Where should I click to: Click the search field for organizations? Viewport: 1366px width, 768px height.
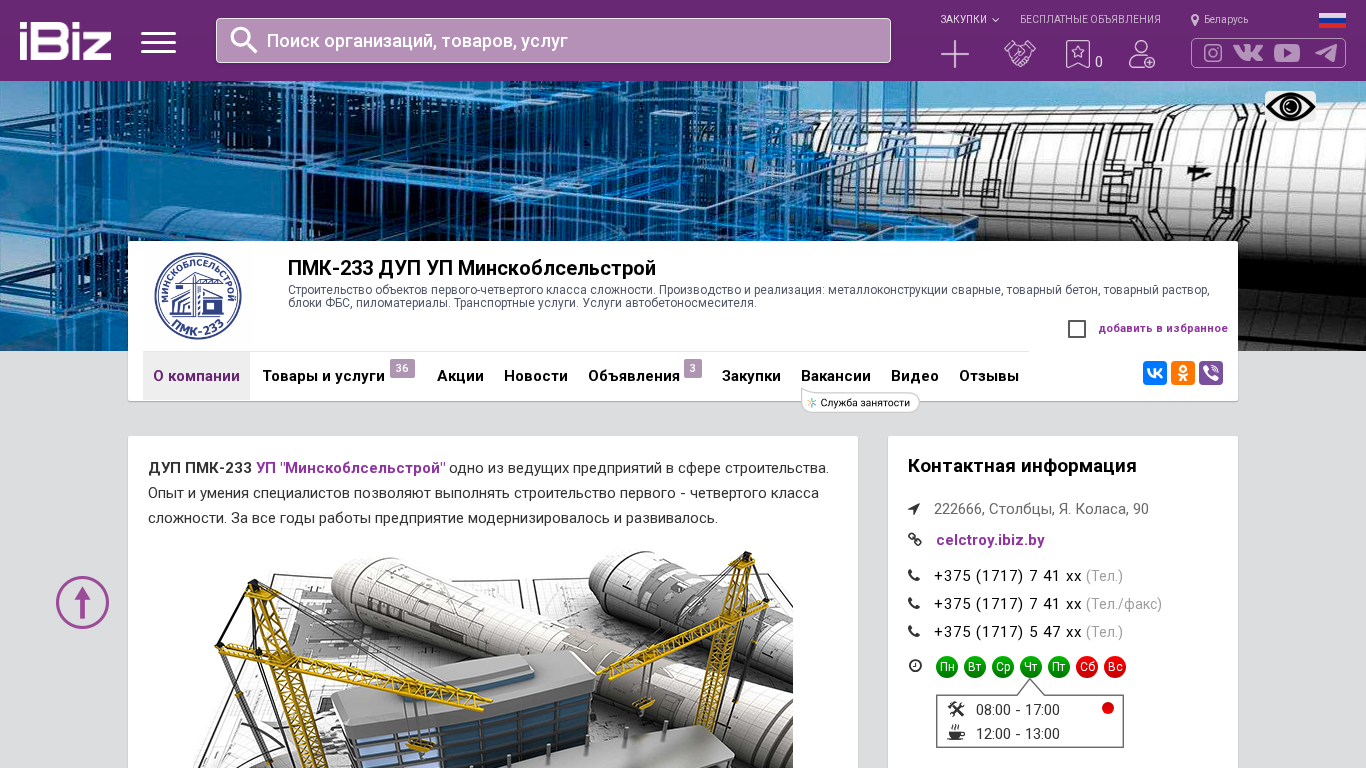pos(553,40)
